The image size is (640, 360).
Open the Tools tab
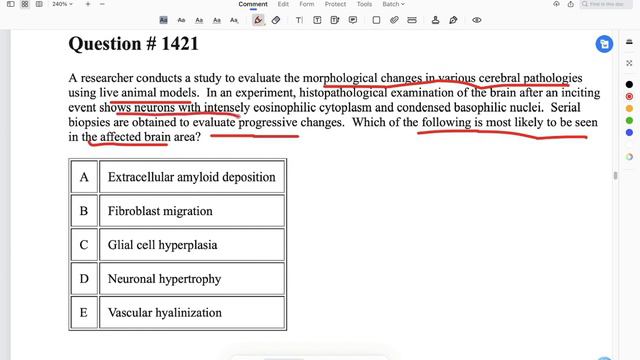point(364,4)
